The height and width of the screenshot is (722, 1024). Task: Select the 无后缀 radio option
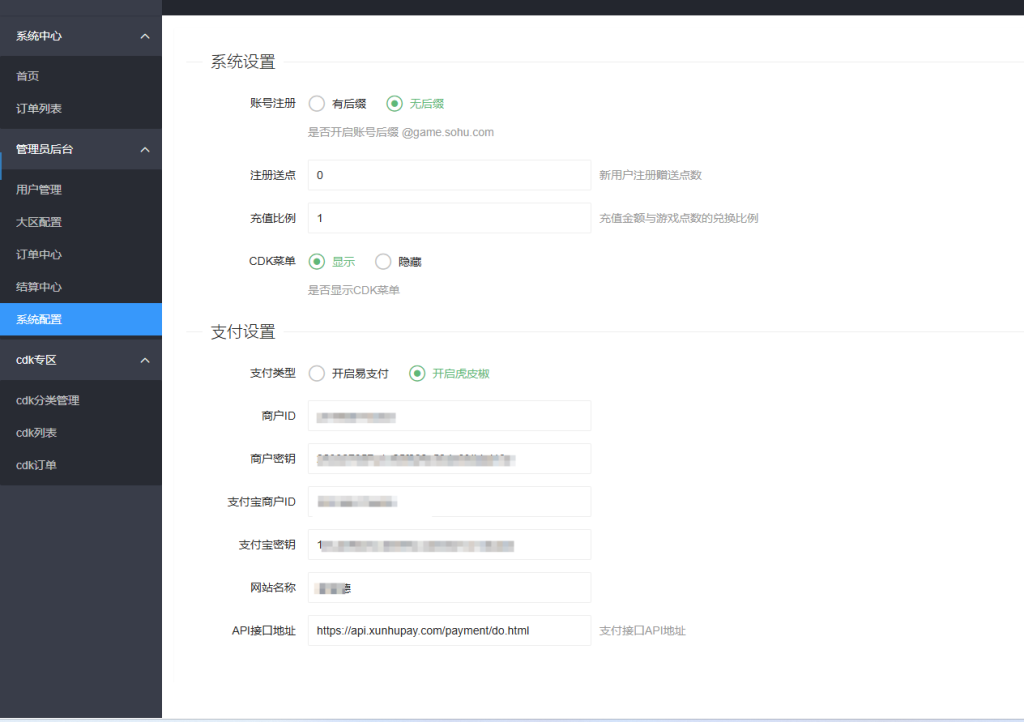(395, 103)
